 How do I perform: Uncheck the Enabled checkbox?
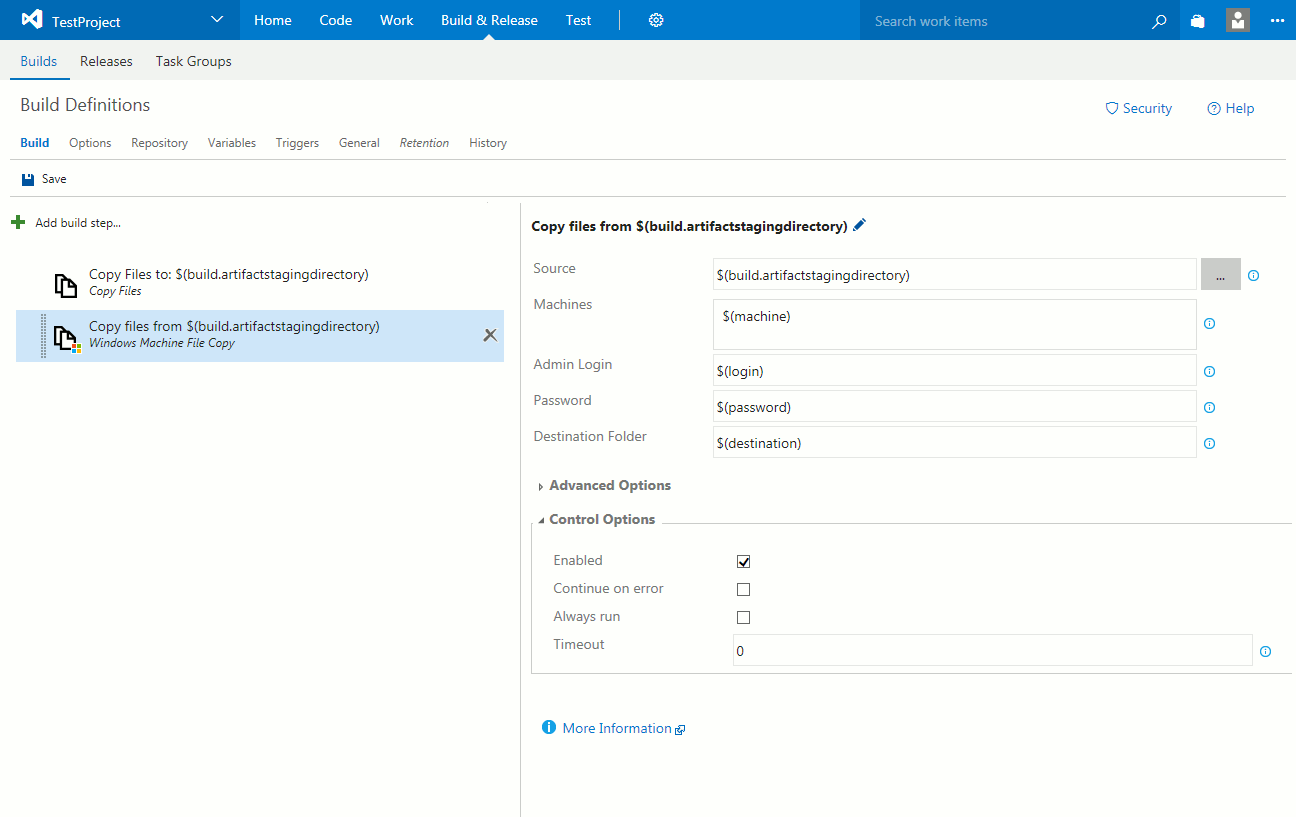[743, 562]
